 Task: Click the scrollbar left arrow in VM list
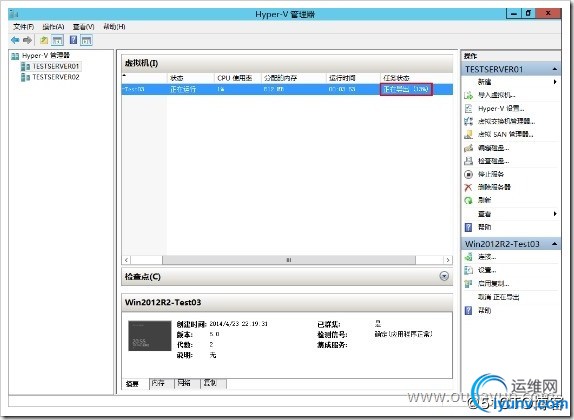tap(126, 260)
